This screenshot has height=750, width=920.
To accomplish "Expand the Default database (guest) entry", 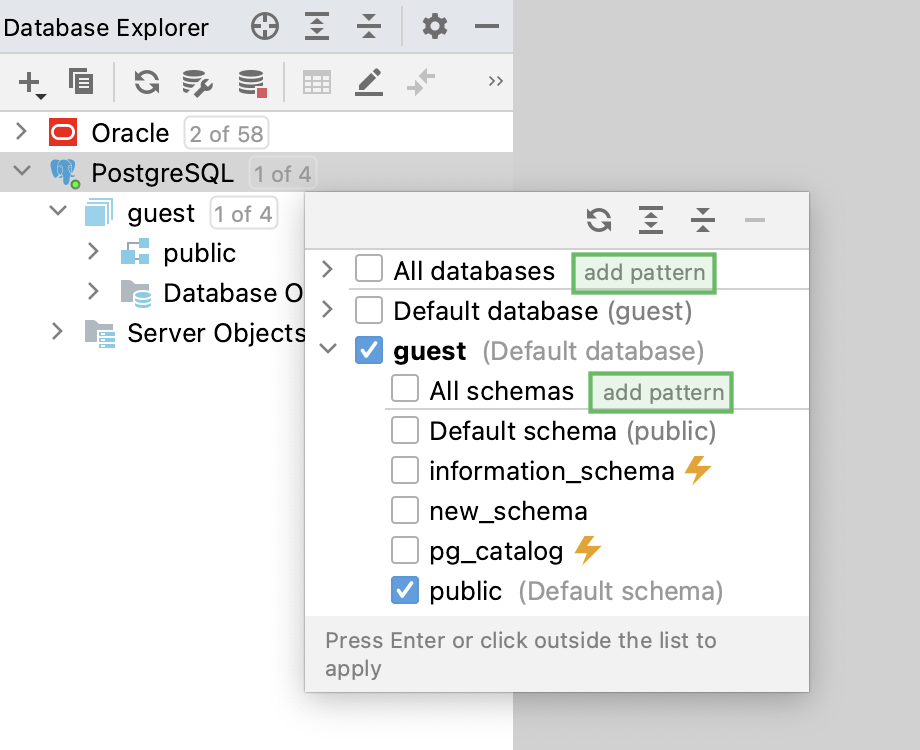I will point(325,310).
